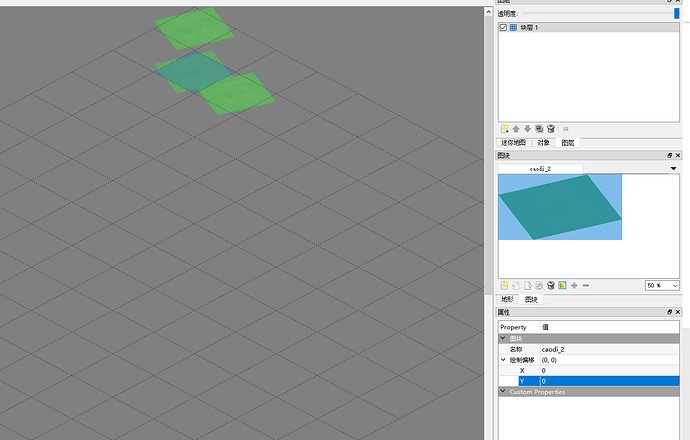This screenshot has height=440, width=690.
Task: Click the topmost green grass tile on the map
Action: click(194, 28)
